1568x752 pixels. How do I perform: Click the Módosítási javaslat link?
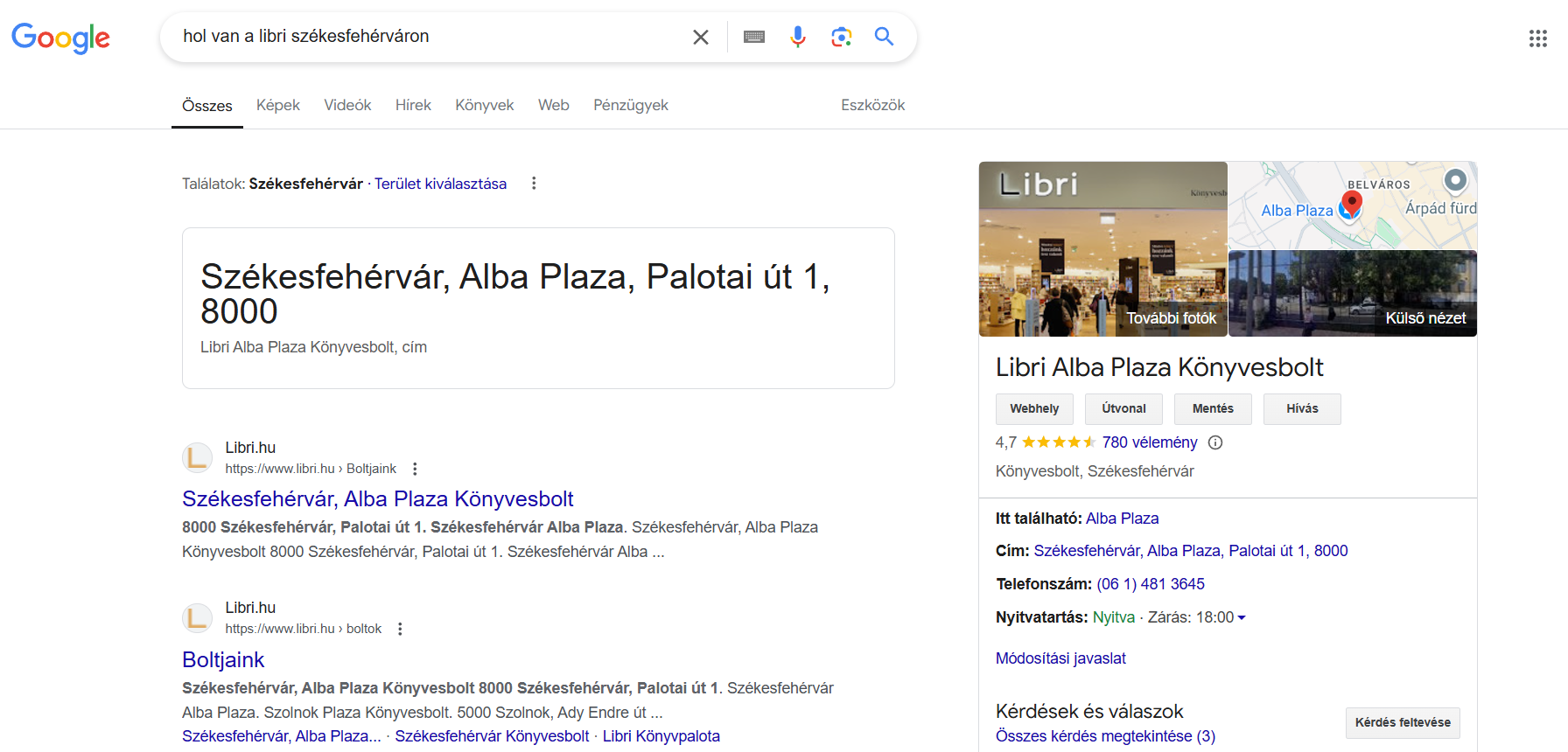pyautogui.click(x=1060, y=658)
